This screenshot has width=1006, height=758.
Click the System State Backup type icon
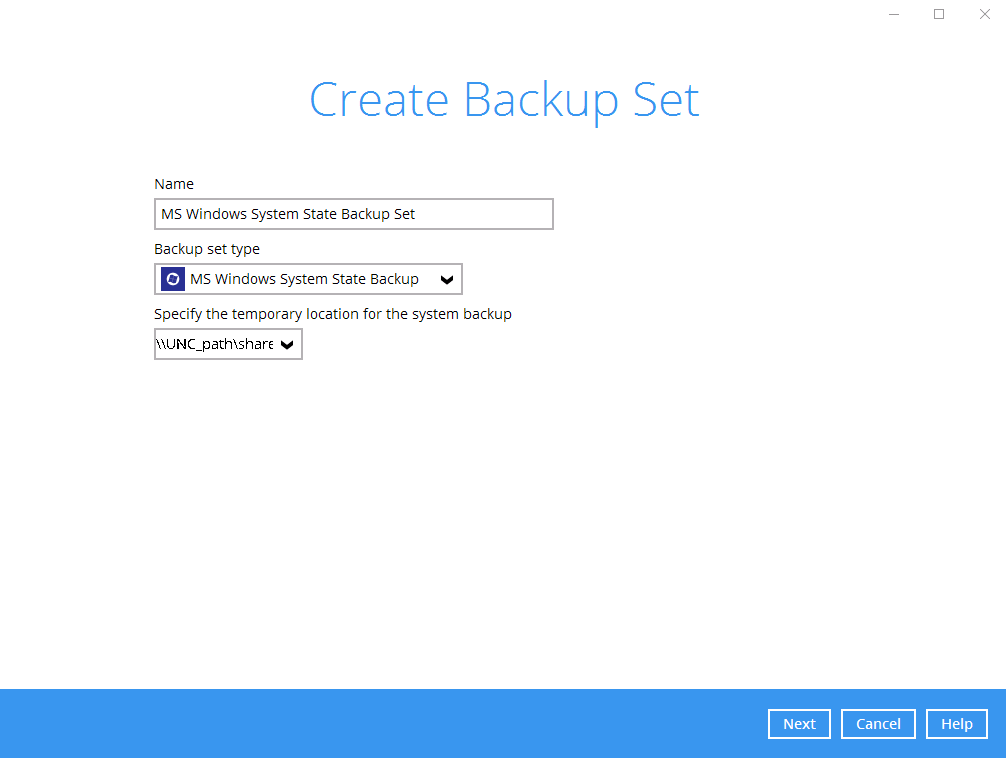[x=173, y=279]
